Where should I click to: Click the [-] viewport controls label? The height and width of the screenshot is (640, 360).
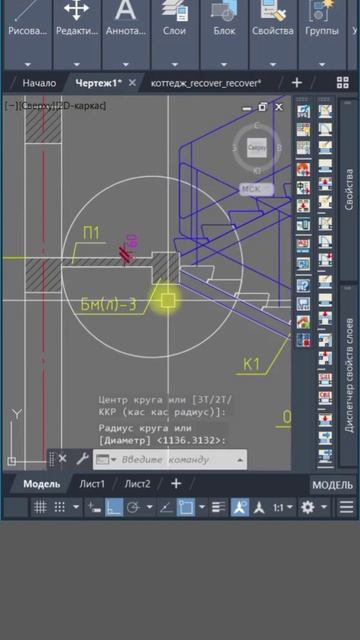tap(11, 106)
